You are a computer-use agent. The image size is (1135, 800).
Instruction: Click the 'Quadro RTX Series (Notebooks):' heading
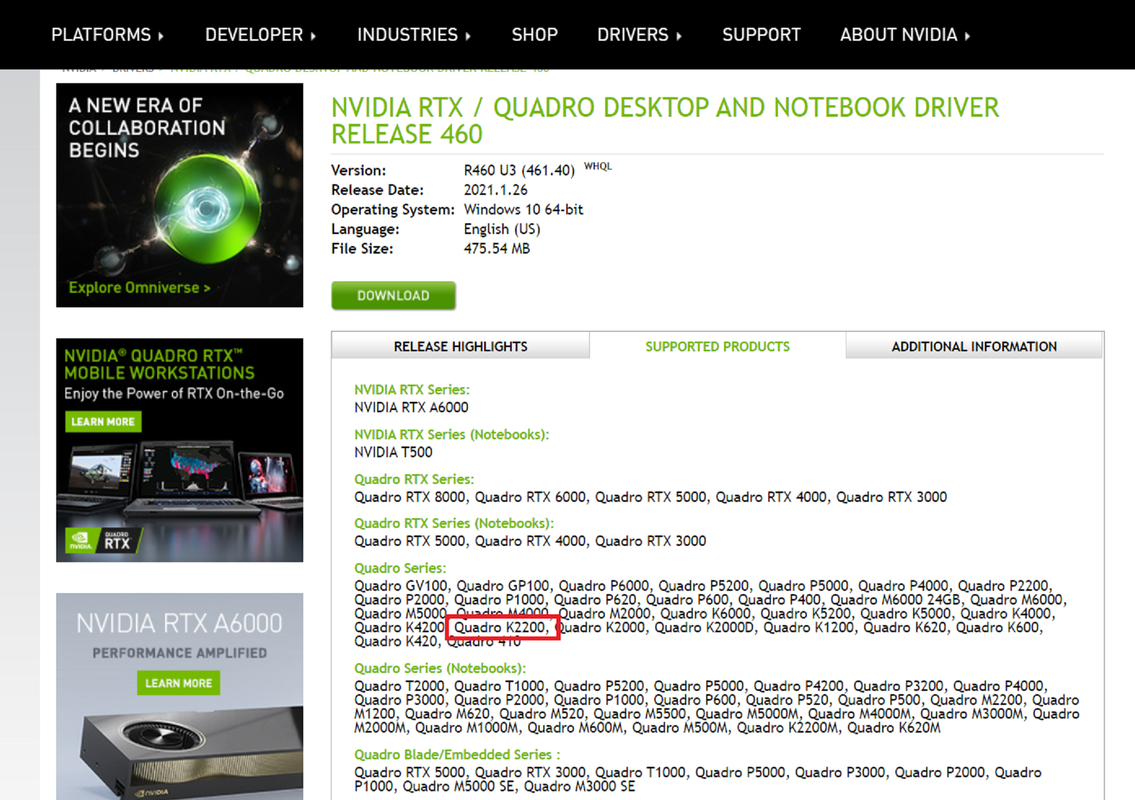454,523
